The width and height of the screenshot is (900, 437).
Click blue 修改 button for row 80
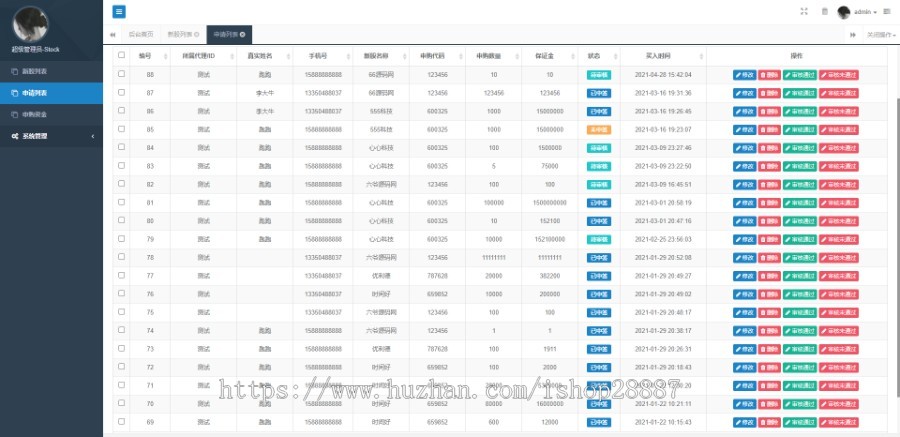744,221
